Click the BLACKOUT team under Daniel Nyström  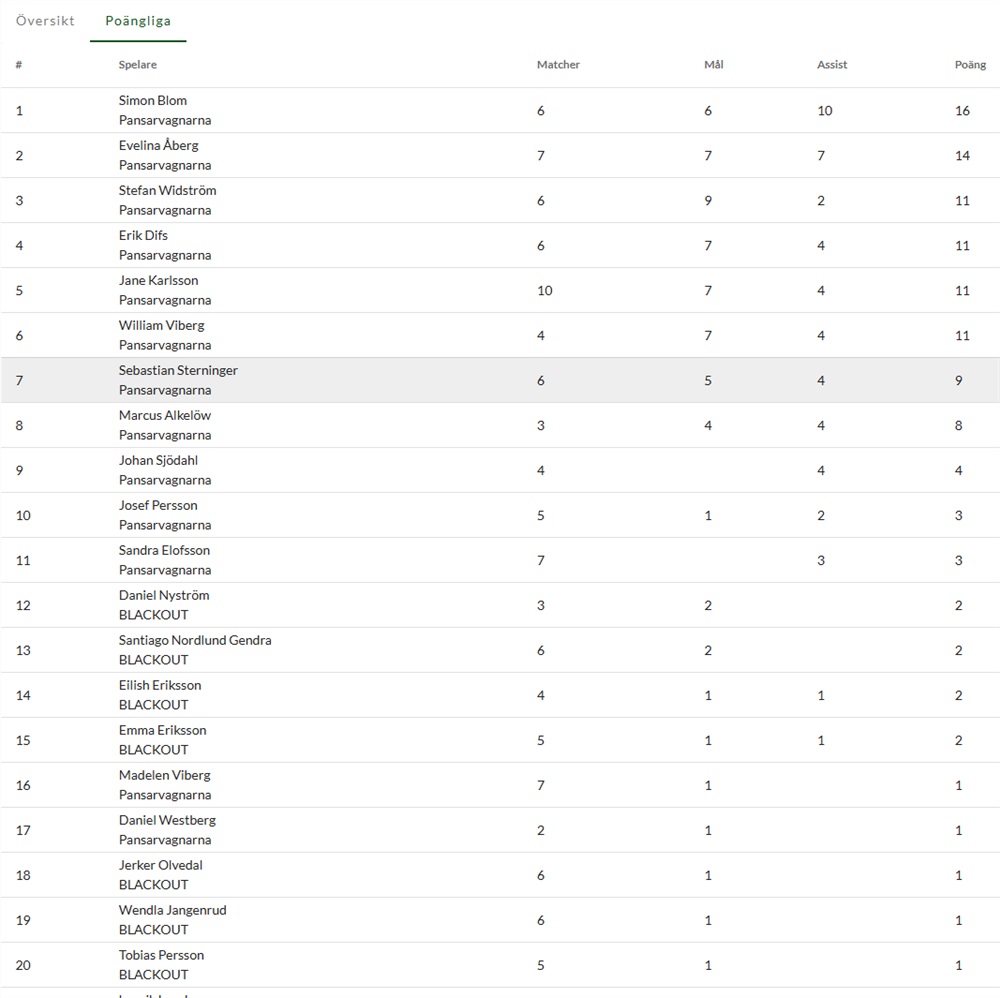(153, 615)
